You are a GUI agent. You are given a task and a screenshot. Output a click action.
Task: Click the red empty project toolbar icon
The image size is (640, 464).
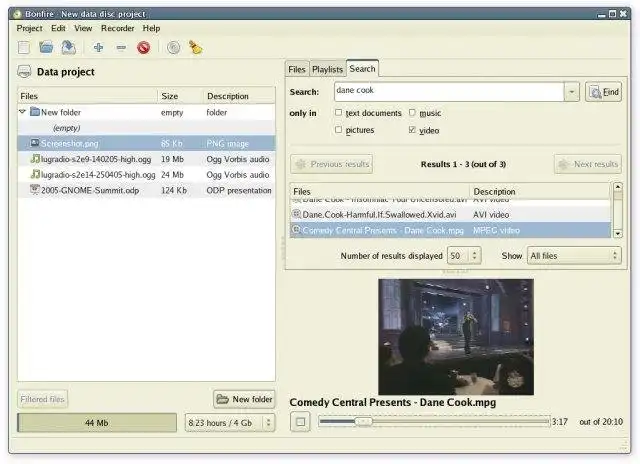click(144, 48)
